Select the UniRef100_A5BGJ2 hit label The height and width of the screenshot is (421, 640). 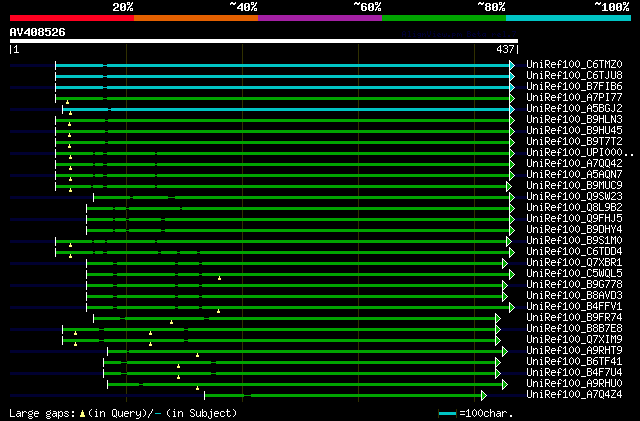(x=574, y=109)
